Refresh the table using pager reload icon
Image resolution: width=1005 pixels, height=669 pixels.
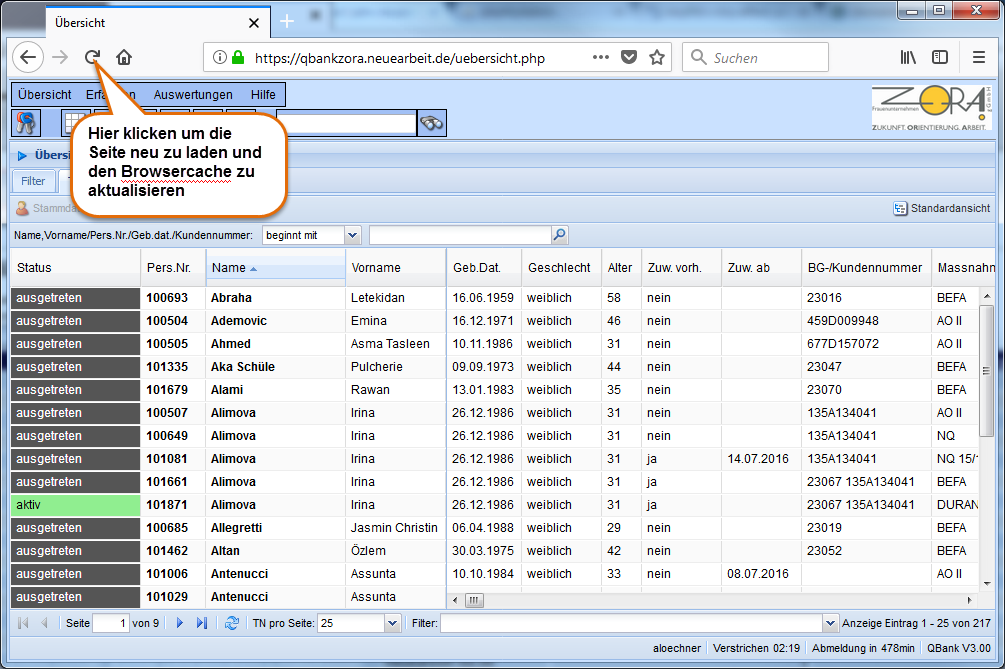[231, 623]
